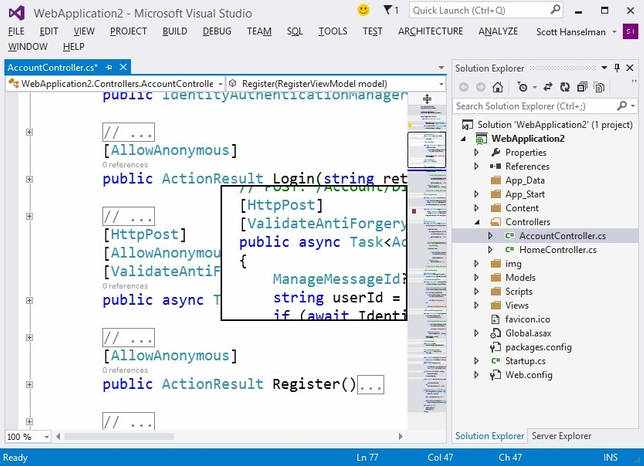Click the Solution Explorer auto-hide pin

(x=617, y=68)
